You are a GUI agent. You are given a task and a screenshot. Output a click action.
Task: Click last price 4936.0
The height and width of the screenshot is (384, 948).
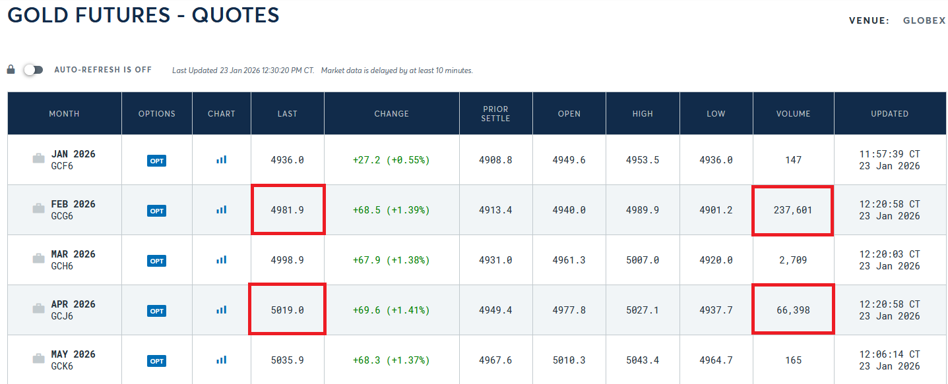[x=287, y=160]
